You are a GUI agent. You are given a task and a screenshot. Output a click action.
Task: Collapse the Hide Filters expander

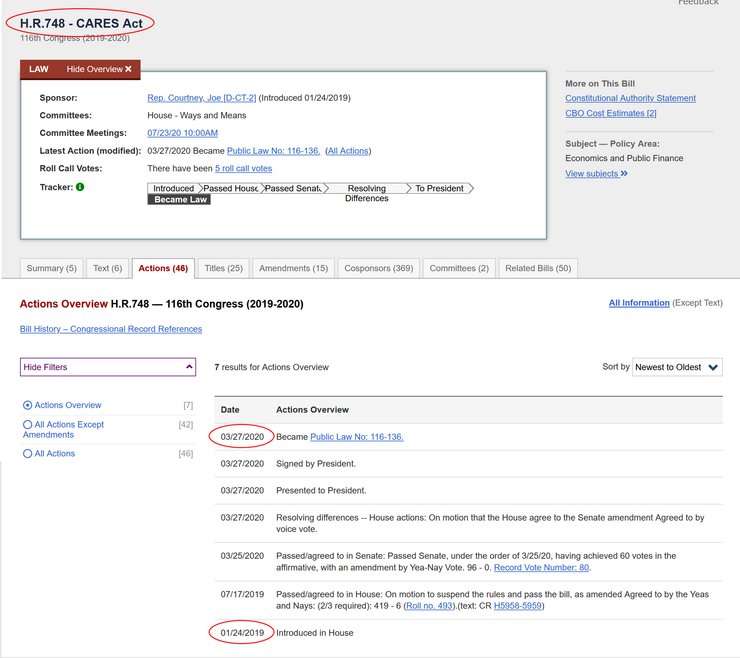(108, 367)
